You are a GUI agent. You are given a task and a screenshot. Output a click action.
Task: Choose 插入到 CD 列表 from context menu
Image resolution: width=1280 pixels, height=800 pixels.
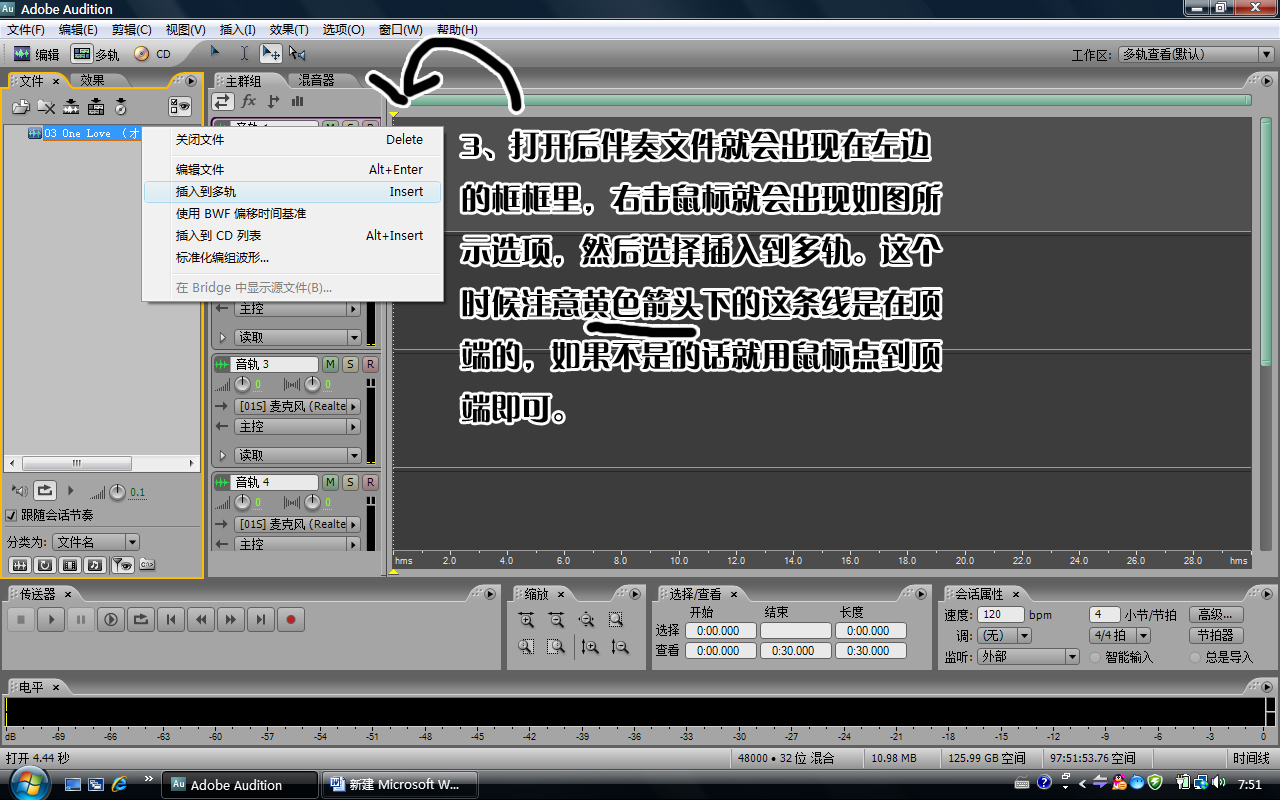[292, 236]
